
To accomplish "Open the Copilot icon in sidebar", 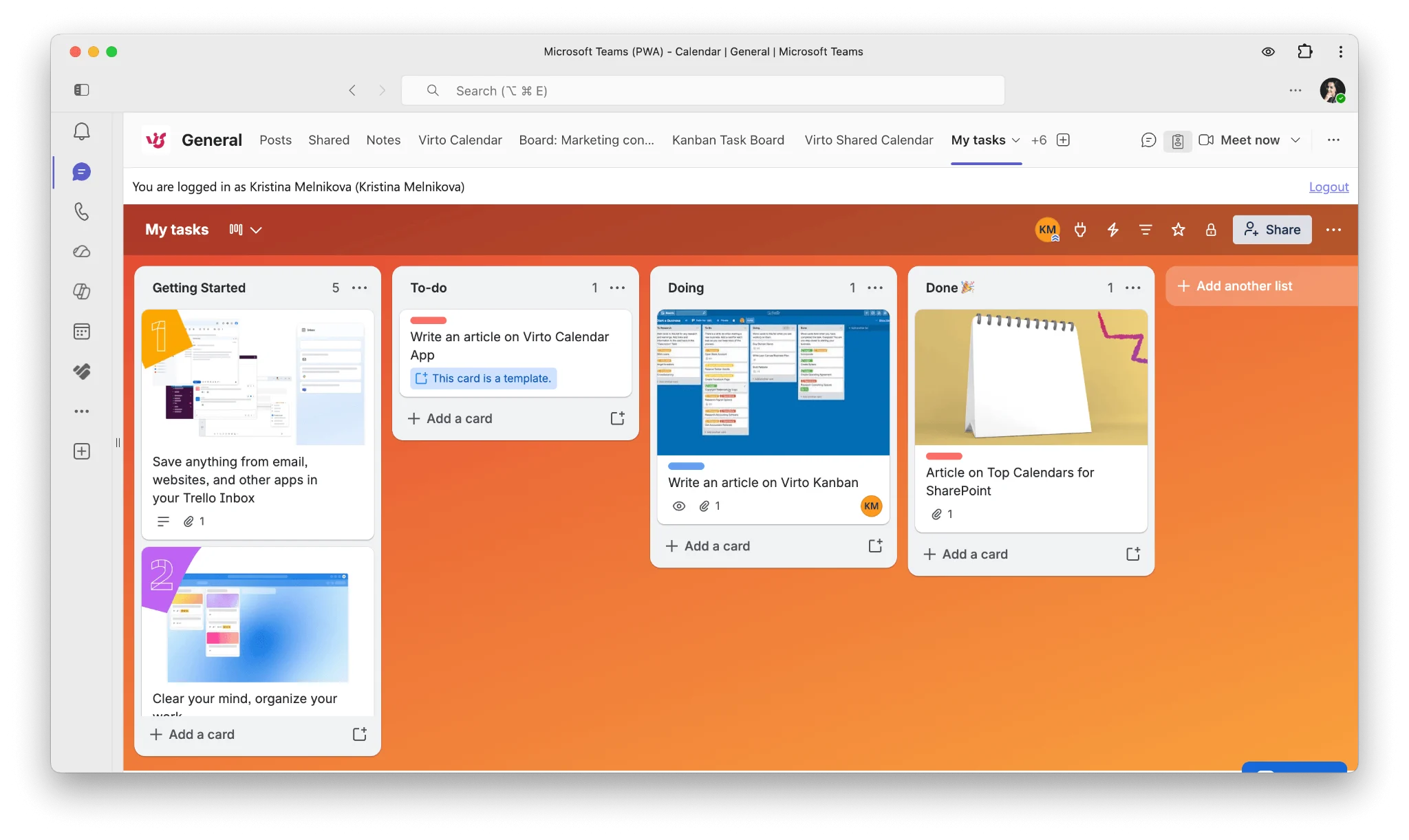I will 82,292.
